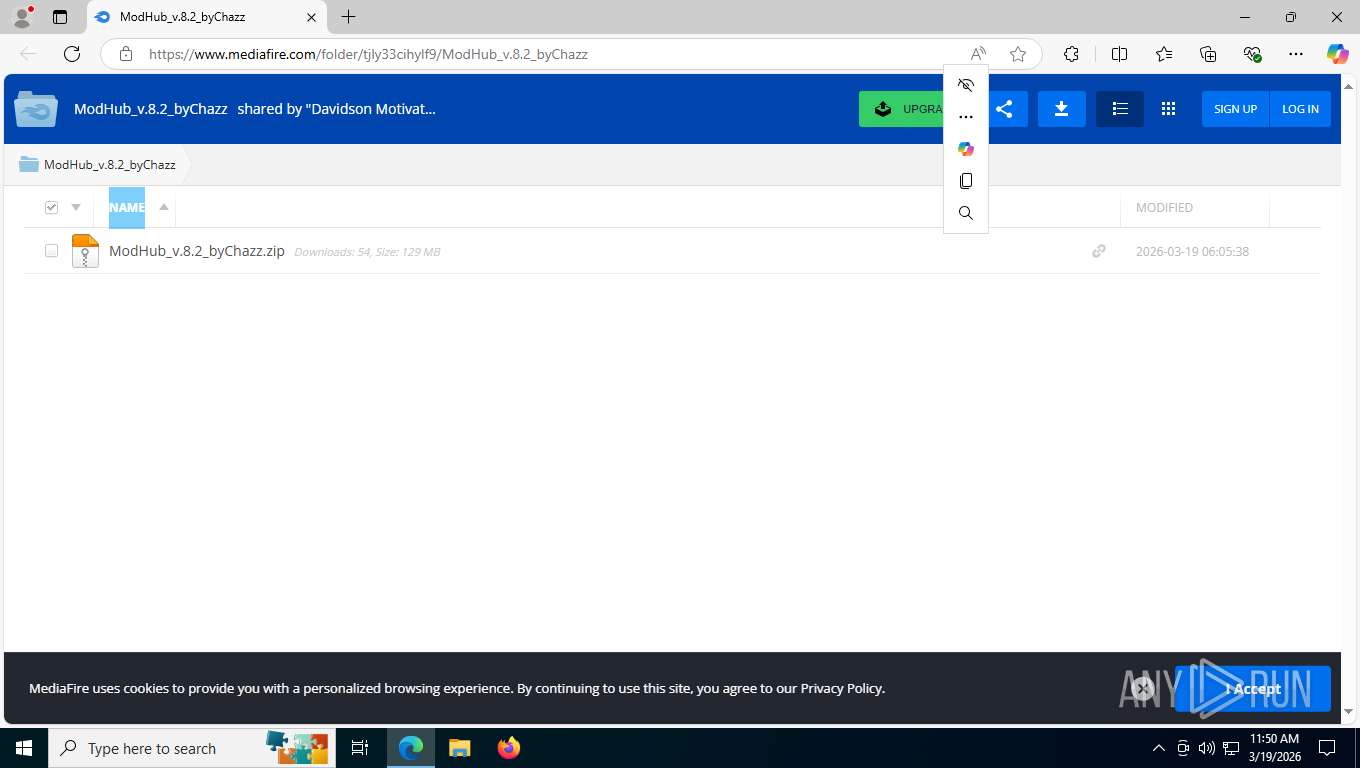
Task: View site information lock icon
Action: (x=126, y=54)
